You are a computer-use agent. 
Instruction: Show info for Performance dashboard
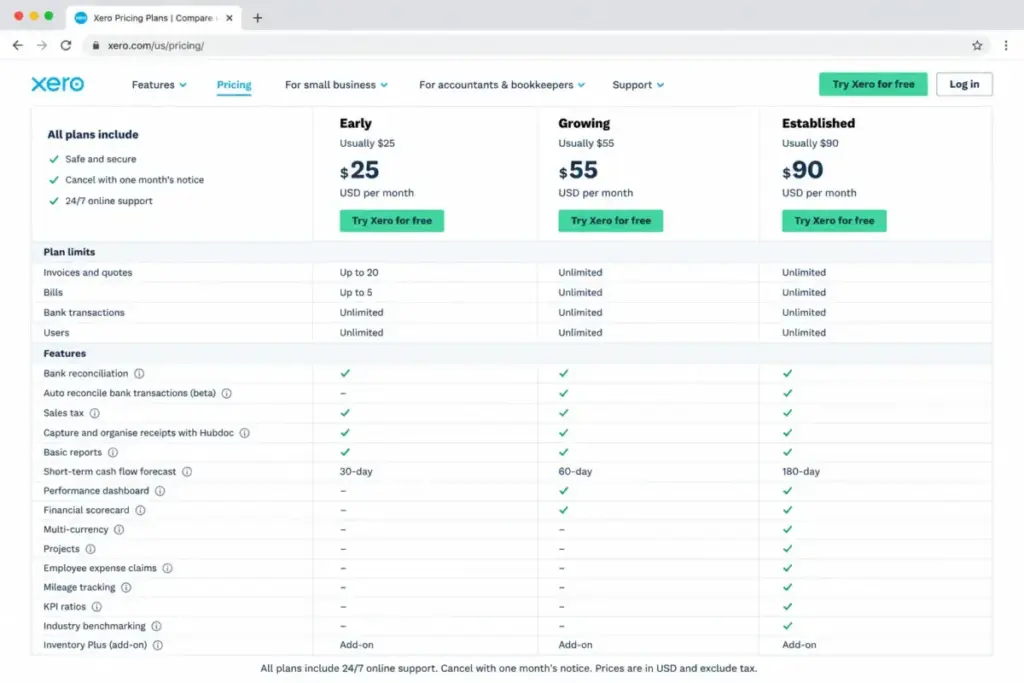(160, 490)
